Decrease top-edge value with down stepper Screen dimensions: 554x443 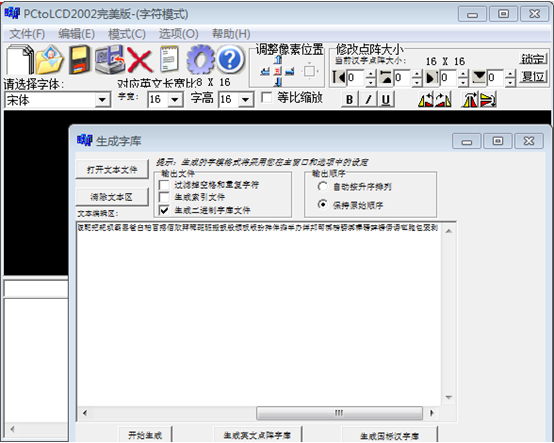[x=417, y=82]
